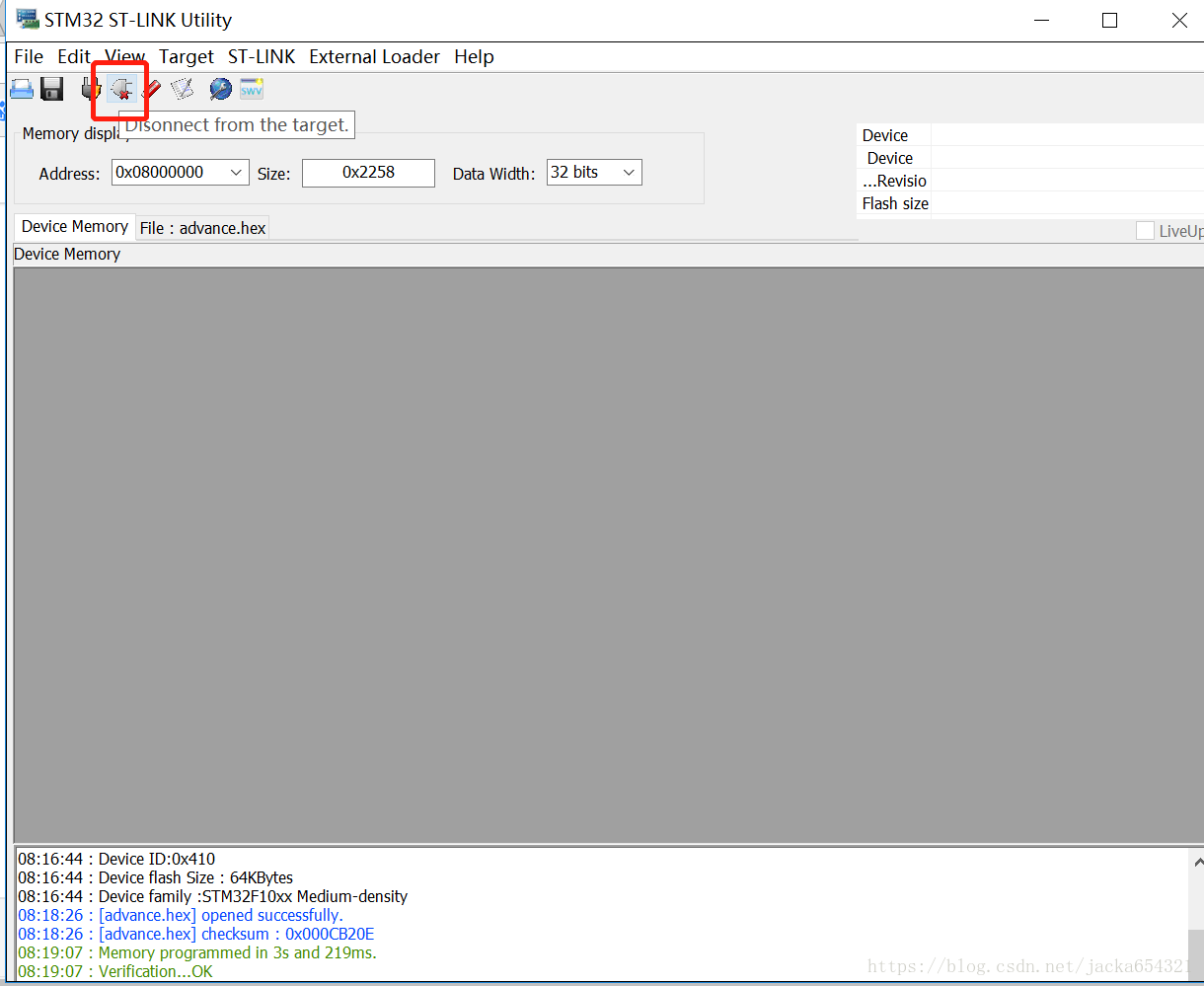Click log line Verification...OK
This screenshot has height=986, width=1204.
click(115, 971)
